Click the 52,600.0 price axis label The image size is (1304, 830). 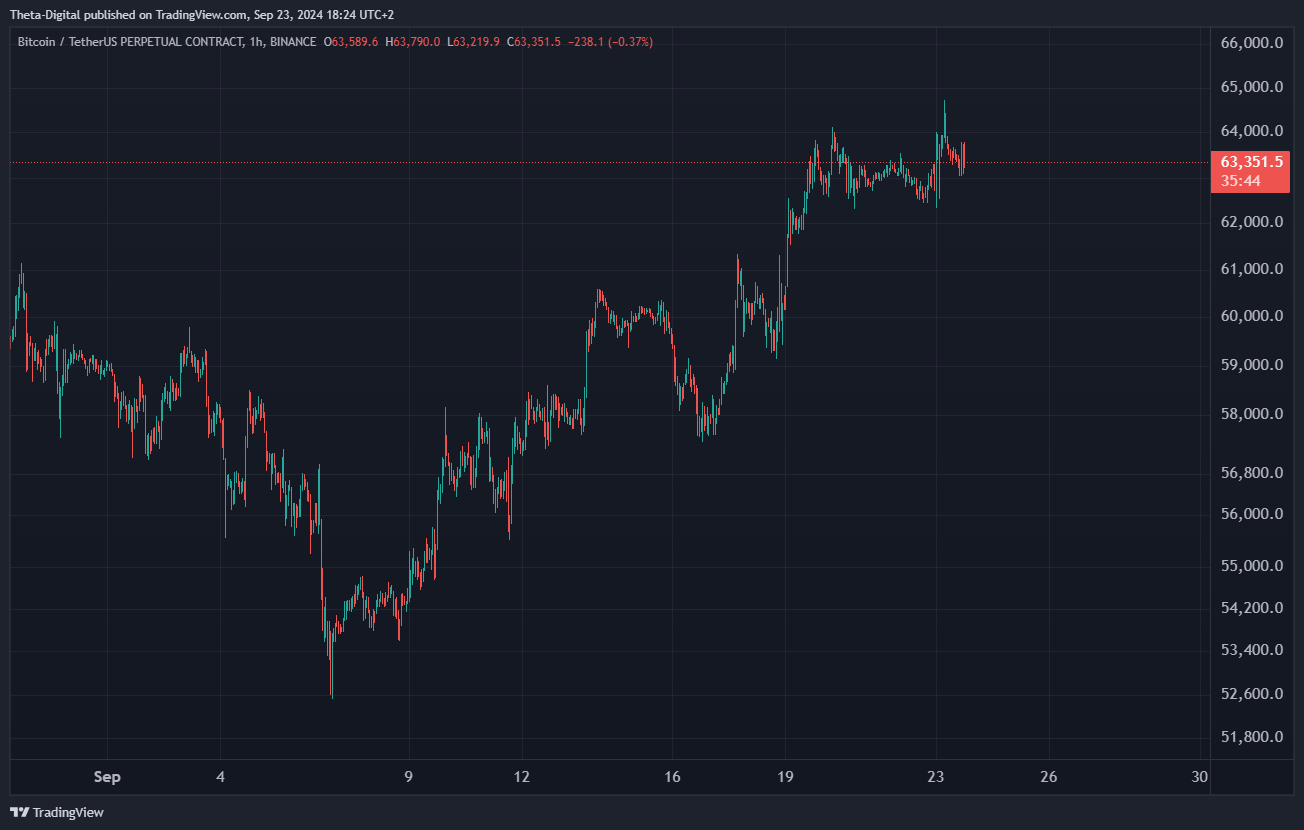(1252, 694)
